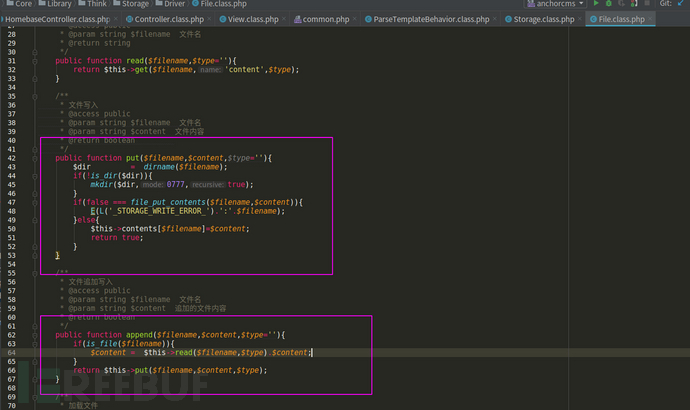Collapse the is_dir if block at line 44
Image resolution: width=690 pixels, height=410 pixels.
click(x=35, y=176)
